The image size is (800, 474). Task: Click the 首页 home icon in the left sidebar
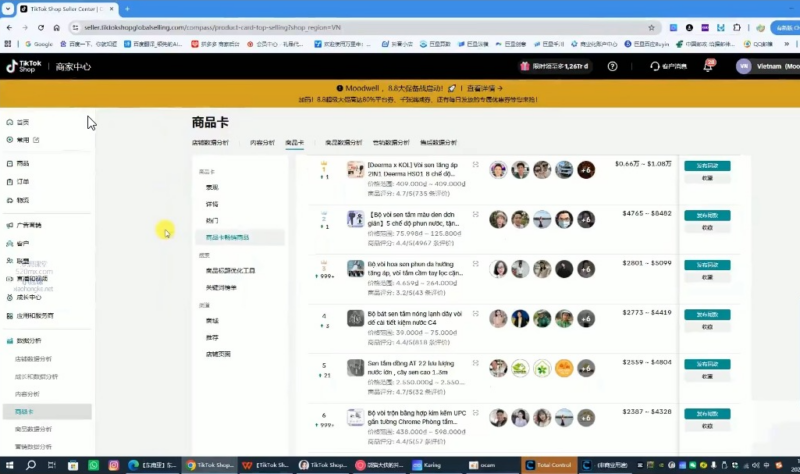pyautogui.click(x=10, y=122)
